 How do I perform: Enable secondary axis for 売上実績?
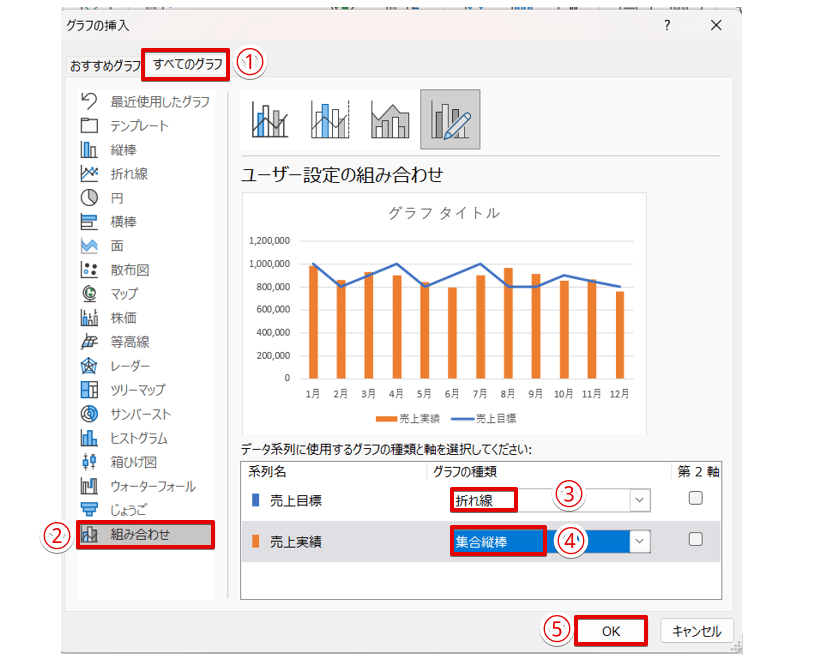click(696, 539)
